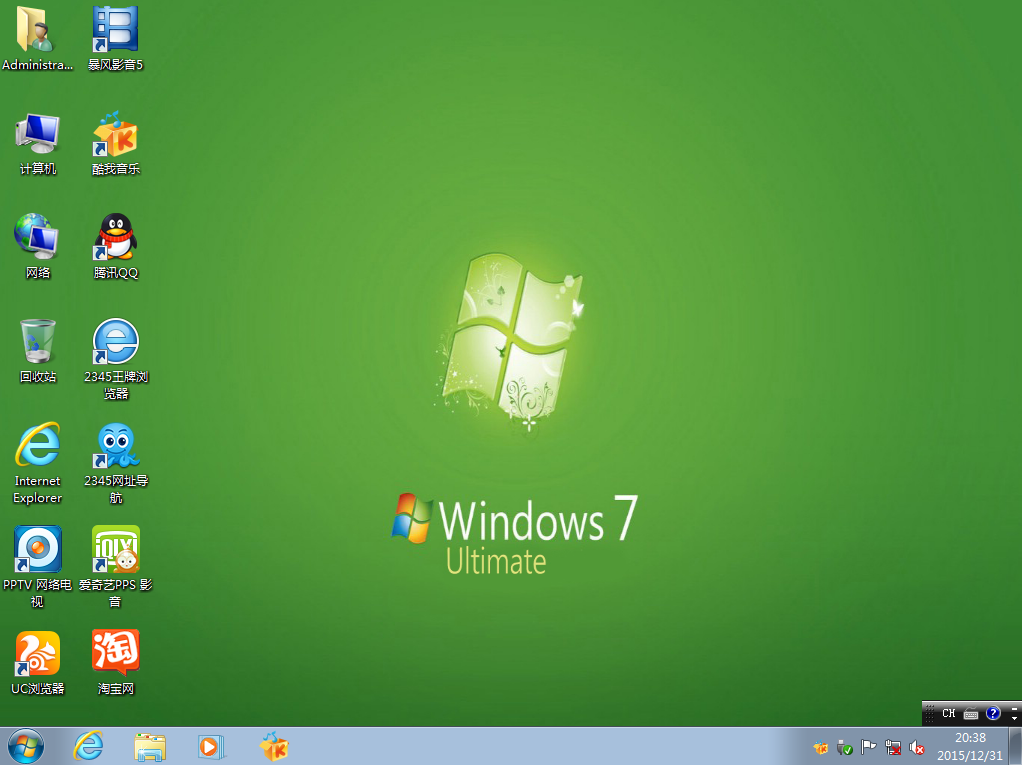Select the 计算机 desktop icon
The image size is (1022, 765).
pos(37,143)
